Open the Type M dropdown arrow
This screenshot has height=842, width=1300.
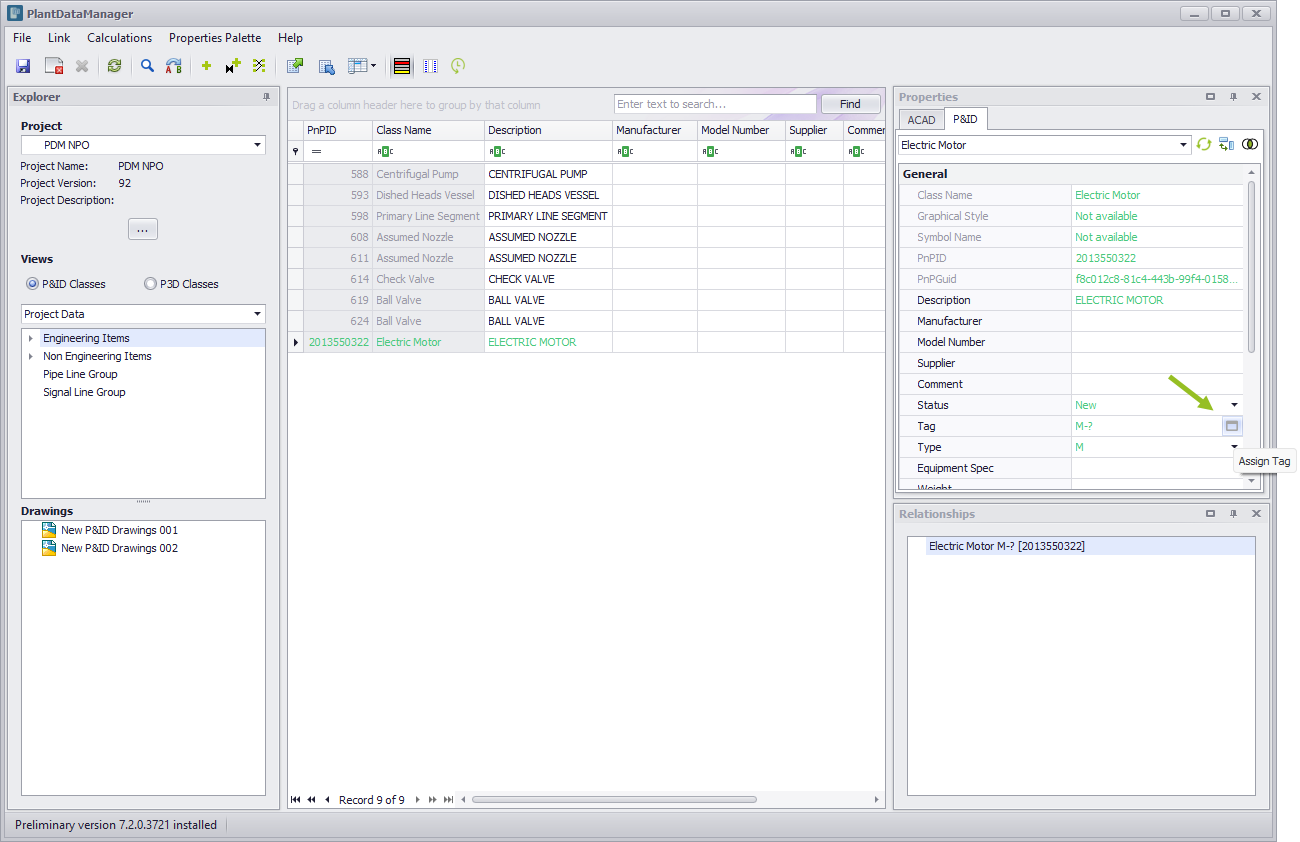pyautogui.click(x=1234, y=447)
